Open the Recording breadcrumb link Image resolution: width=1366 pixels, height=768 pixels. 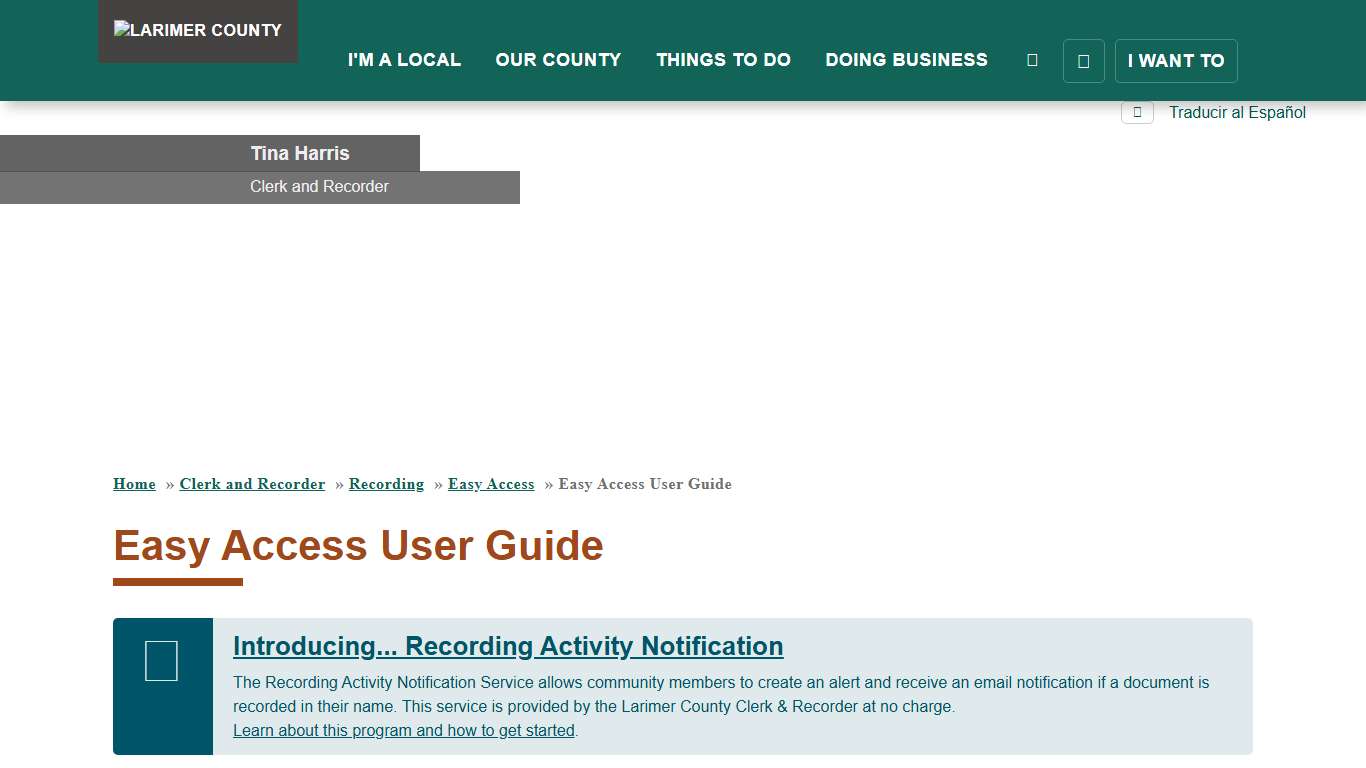tap(386, 484)
